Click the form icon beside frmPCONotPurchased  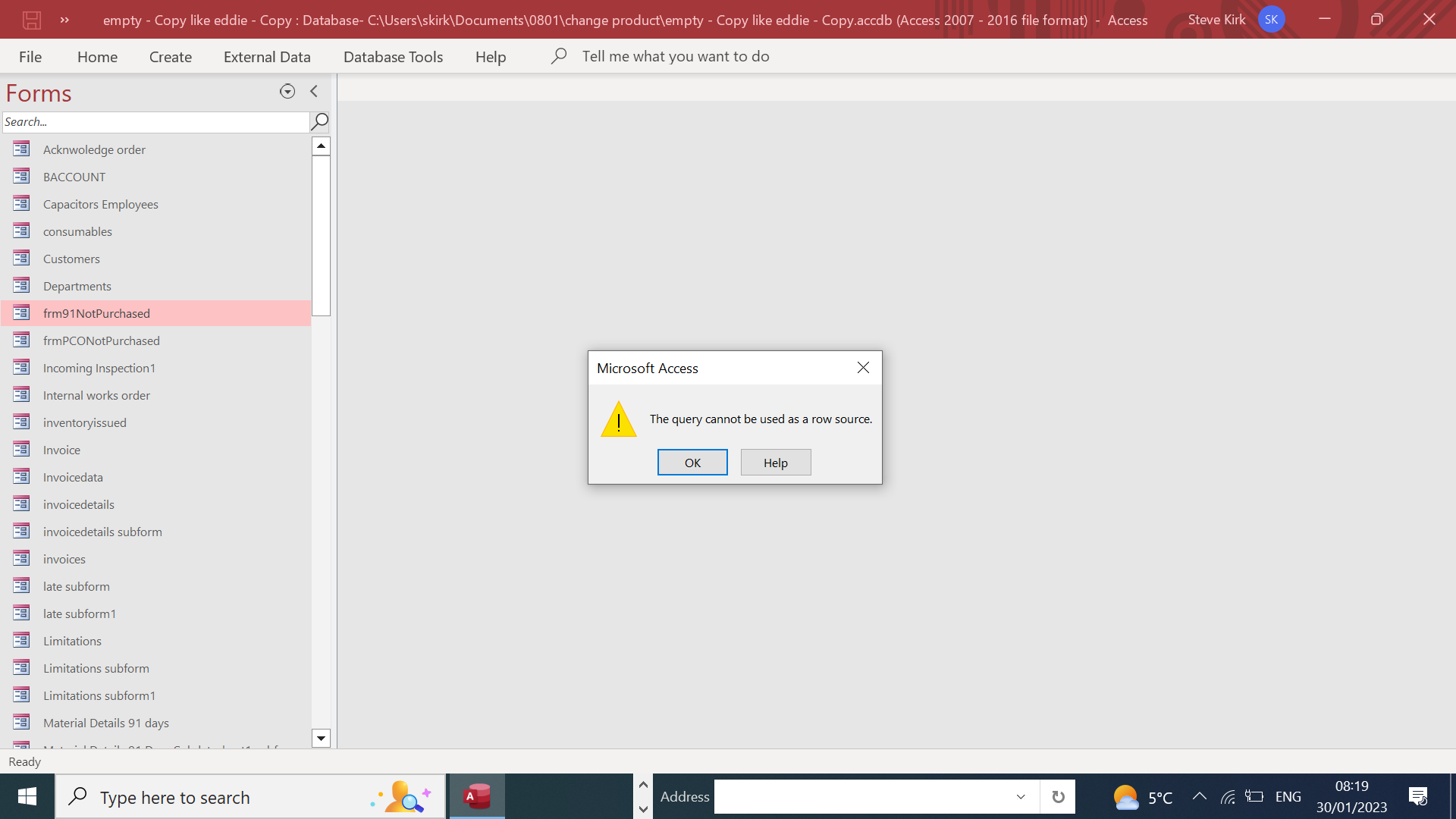tap(21, 340)
